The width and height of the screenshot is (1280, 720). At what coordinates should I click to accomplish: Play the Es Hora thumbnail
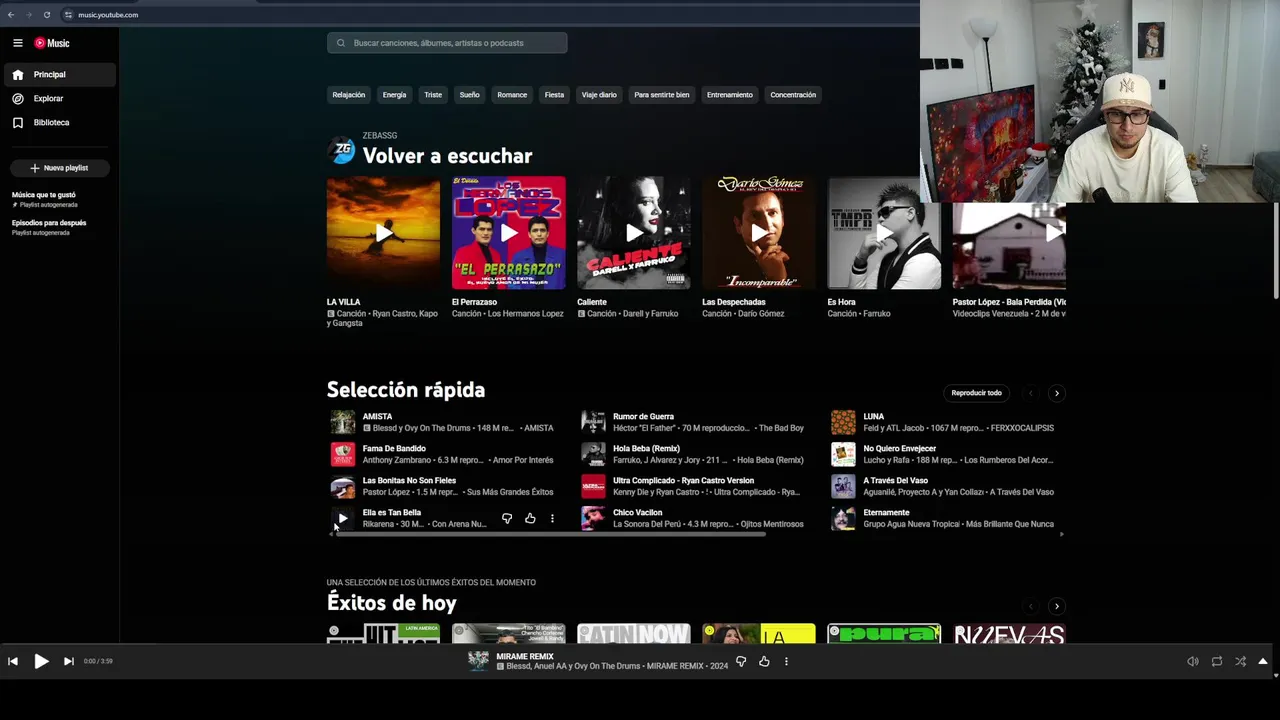coord(884,233)
